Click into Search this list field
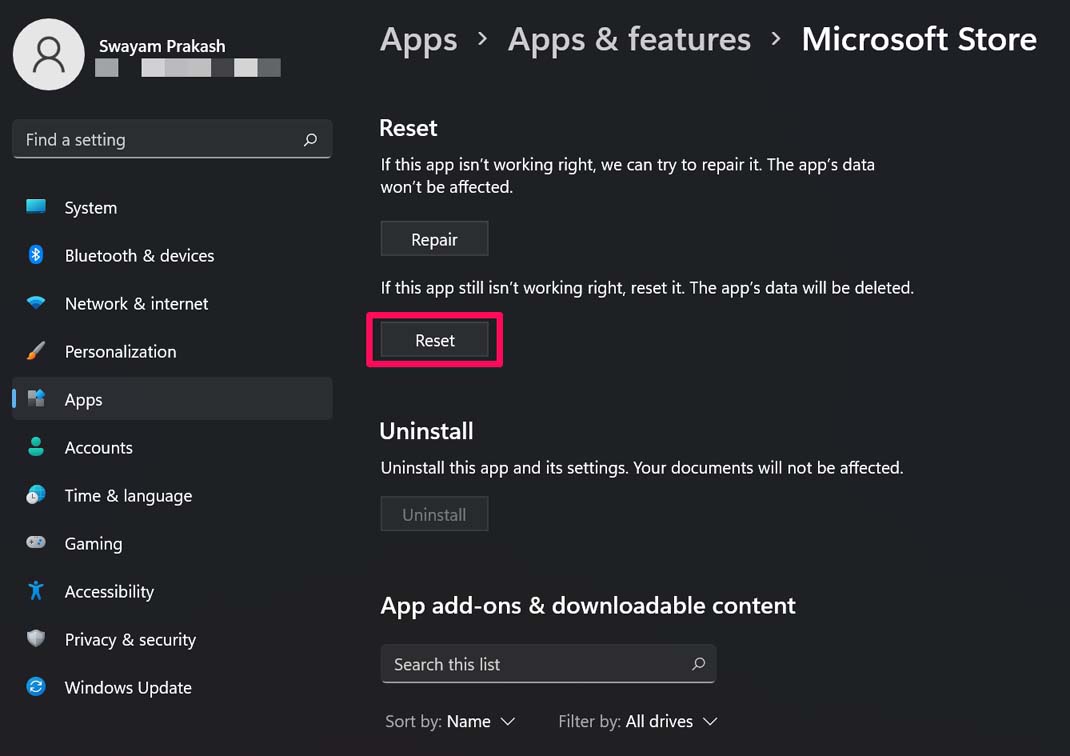The width and height of the screenshot is (1070, 756). [x=548, y=664]
